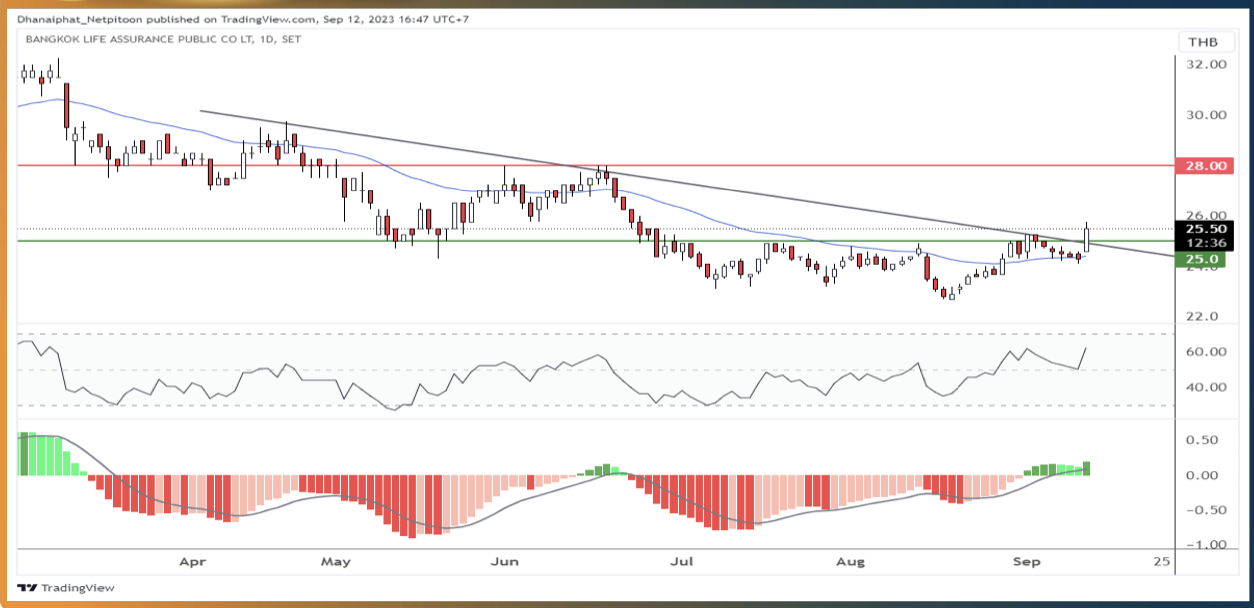Click the red 28.00 price label
This screenshot has width=1254, height=608.
point(1204,165)
